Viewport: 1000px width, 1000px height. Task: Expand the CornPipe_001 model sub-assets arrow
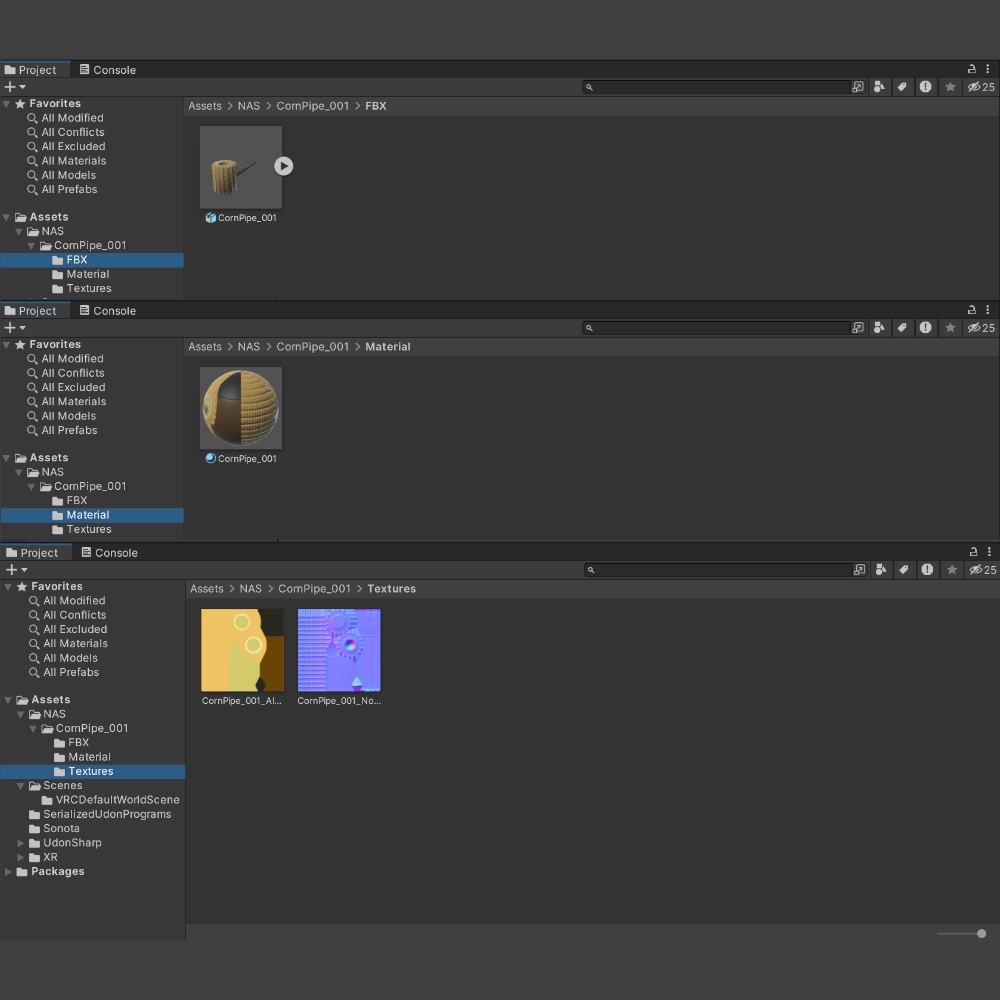point(284,166)
